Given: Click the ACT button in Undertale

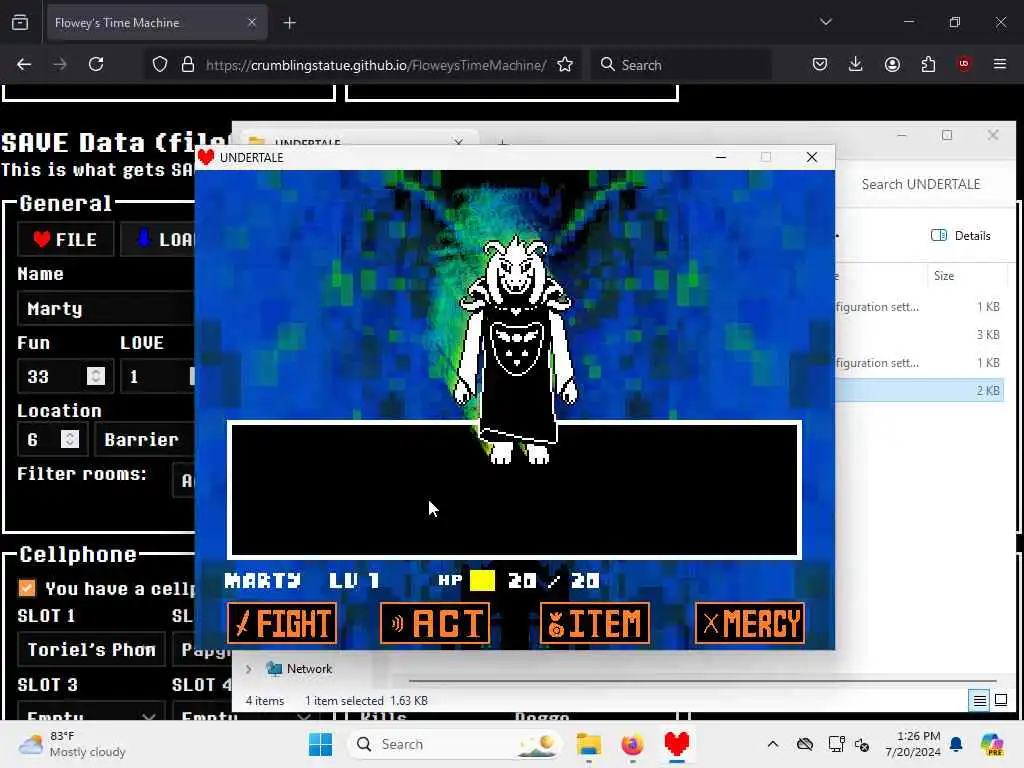Looking at the screenshot, I should (x=435, y=623).
